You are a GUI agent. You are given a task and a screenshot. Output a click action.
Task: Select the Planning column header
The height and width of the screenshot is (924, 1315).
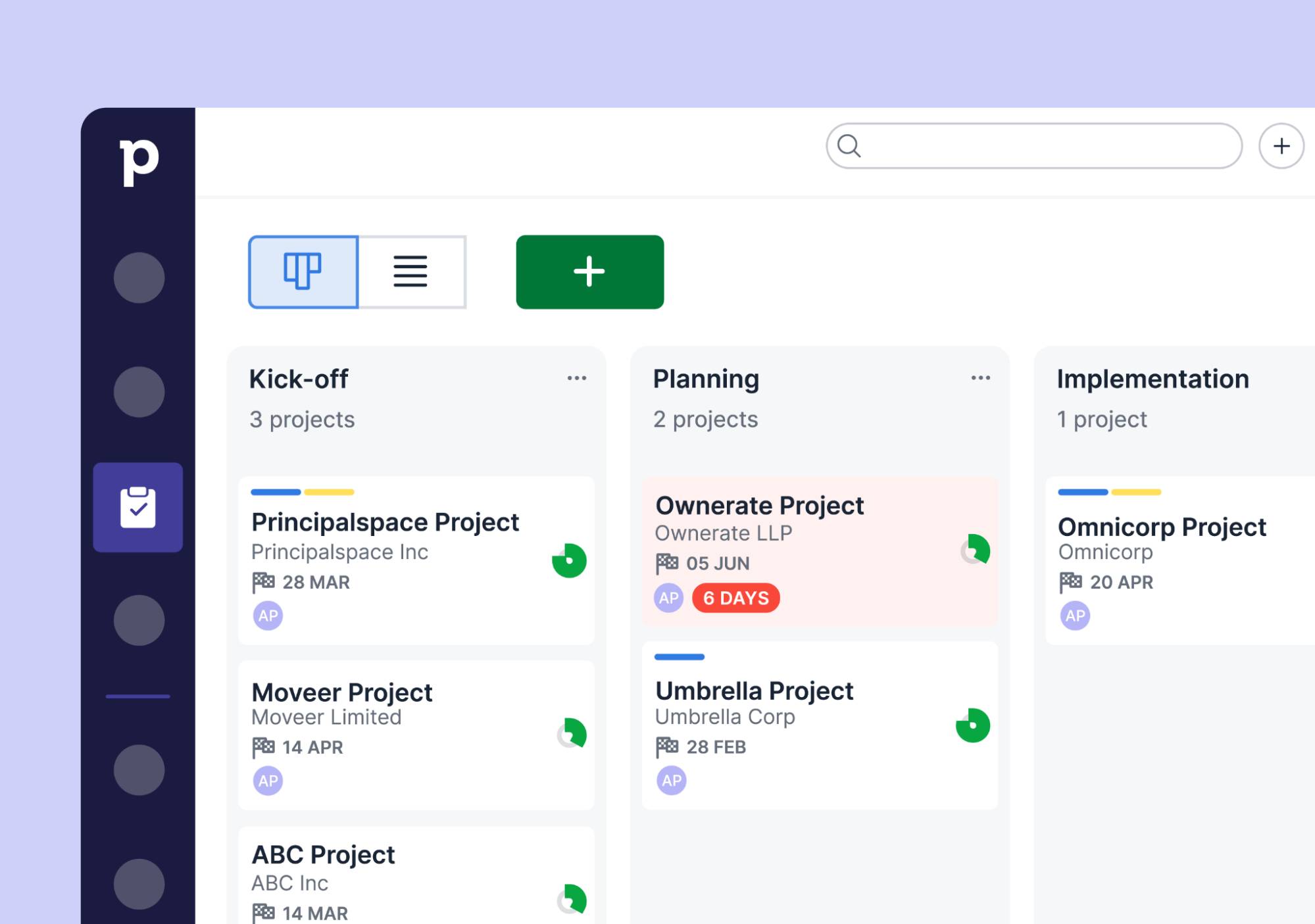[706, 378]
